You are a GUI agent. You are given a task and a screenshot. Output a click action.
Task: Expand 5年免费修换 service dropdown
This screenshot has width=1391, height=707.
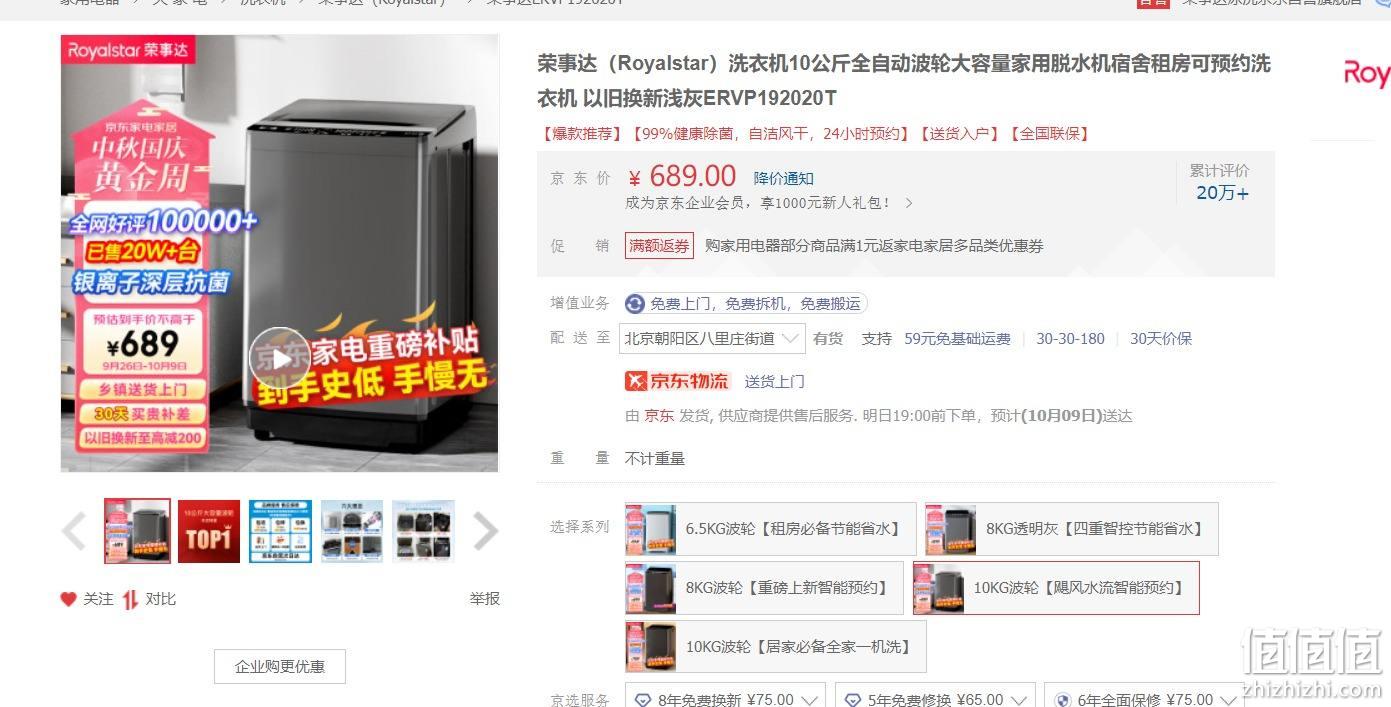pyautogui.click(x=934, y=699)
